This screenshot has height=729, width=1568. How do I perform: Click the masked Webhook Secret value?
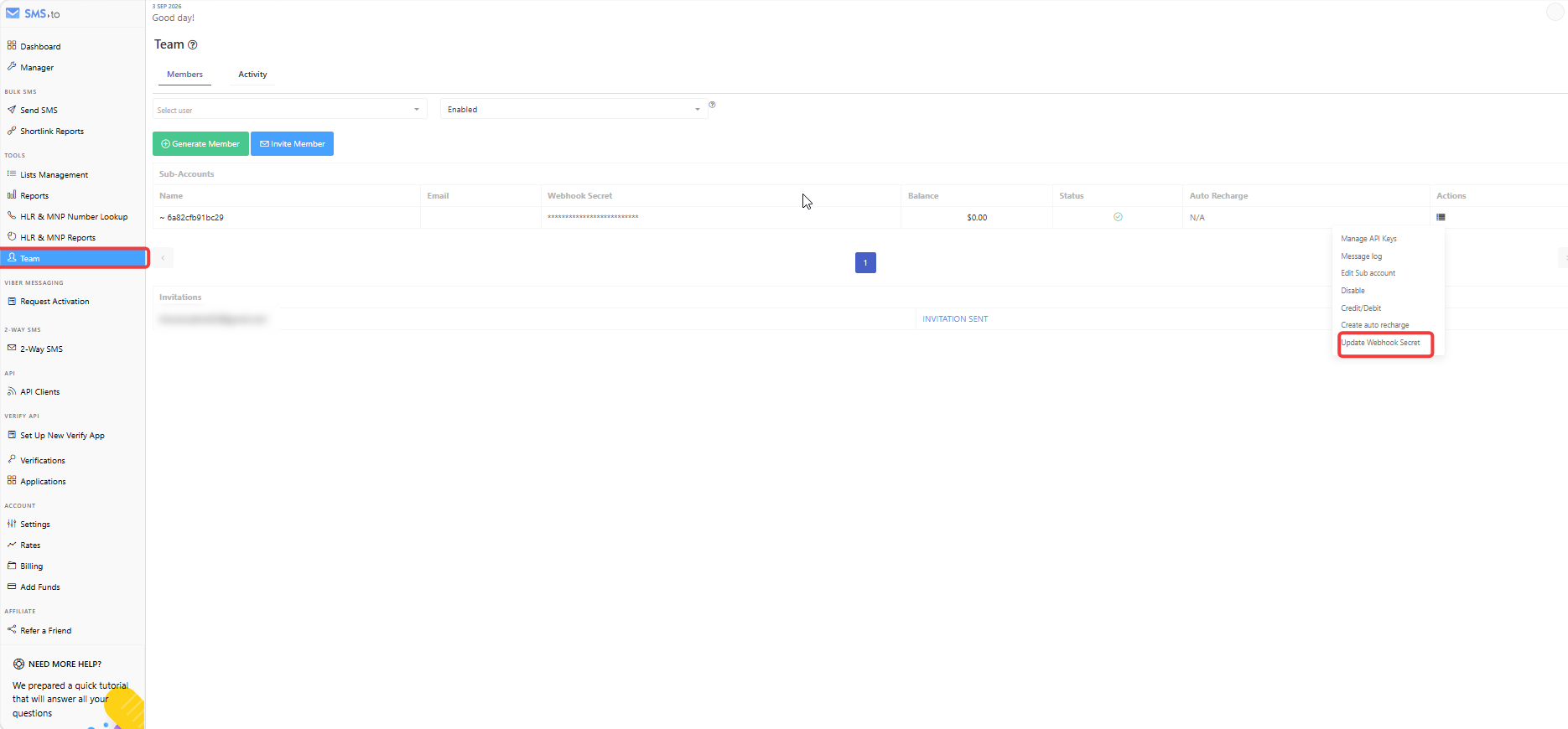593,218
